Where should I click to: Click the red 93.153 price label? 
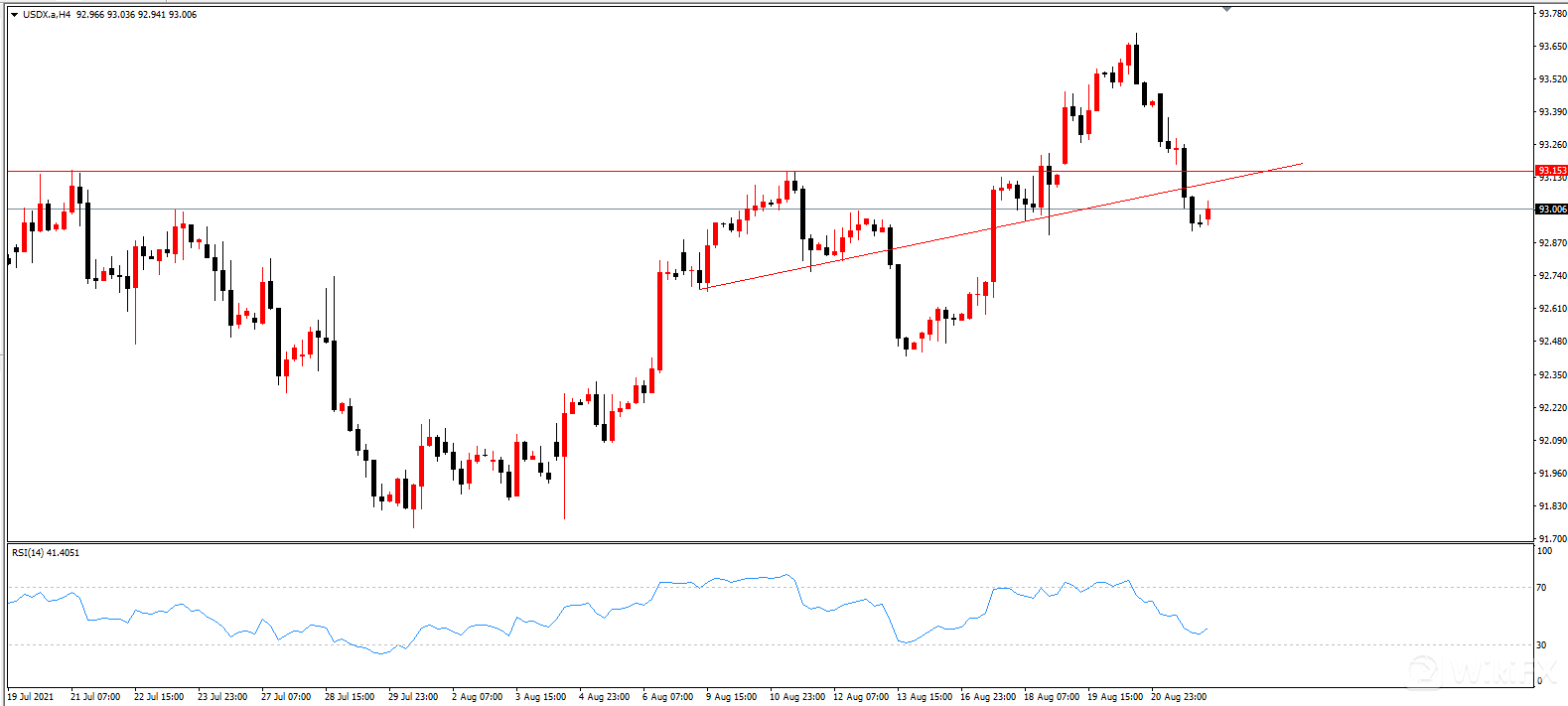pos(1551,171)
